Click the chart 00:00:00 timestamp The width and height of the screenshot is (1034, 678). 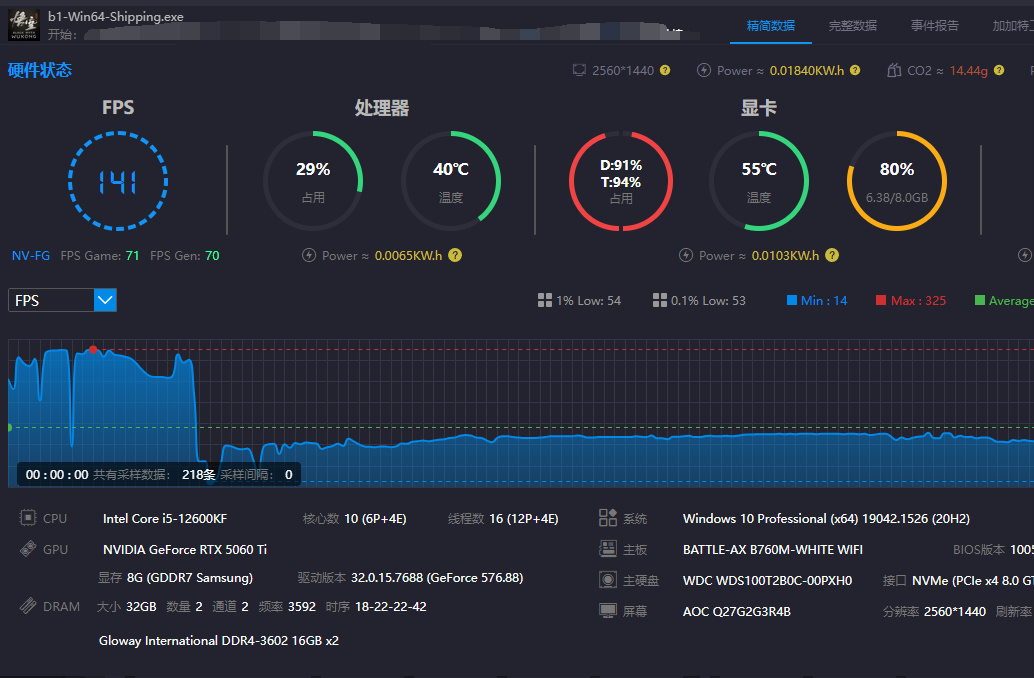tap(57, 474)
